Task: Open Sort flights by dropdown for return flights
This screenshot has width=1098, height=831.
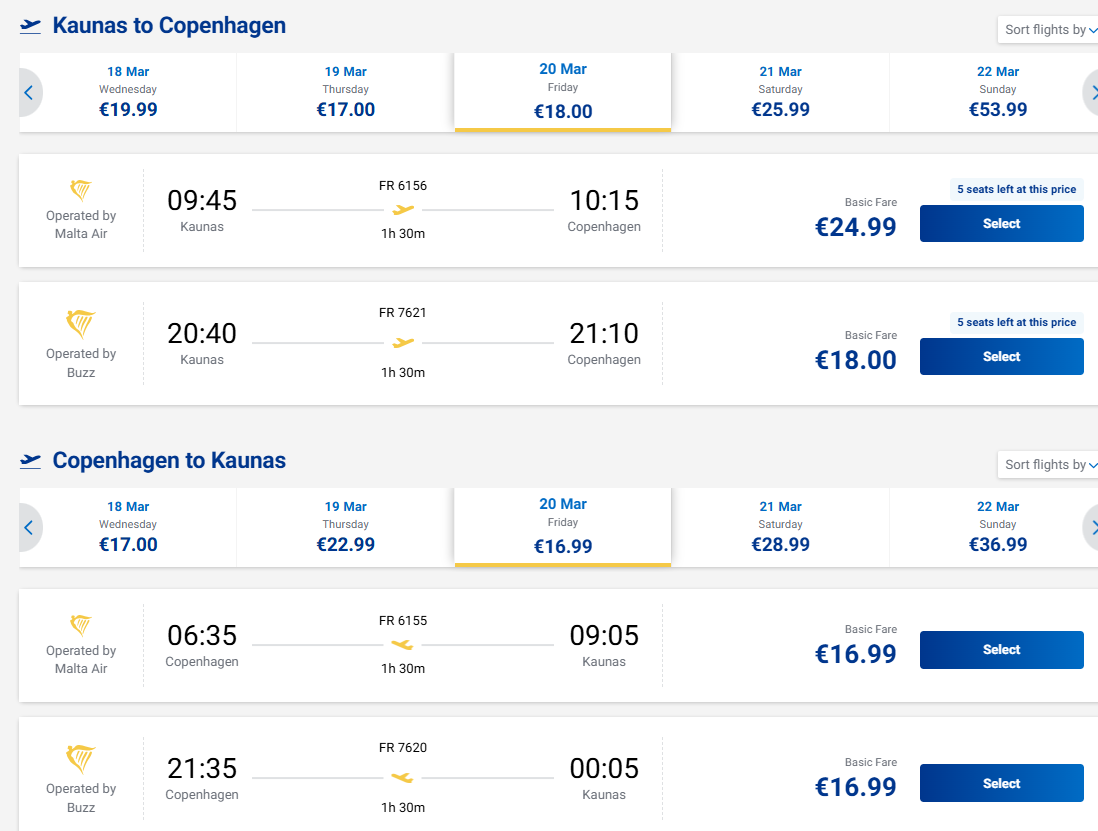Action: tap(1050, 465)
